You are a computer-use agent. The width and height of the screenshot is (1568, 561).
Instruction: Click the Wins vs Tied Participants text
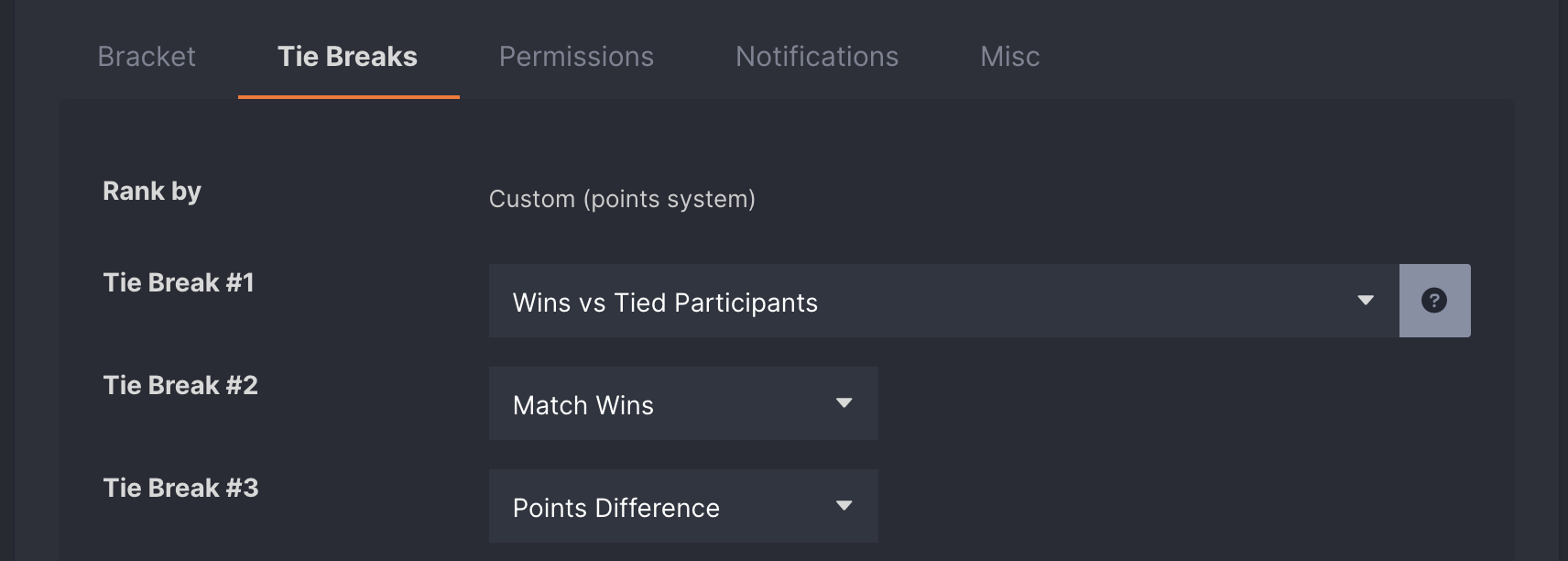[x=665, y=302]
